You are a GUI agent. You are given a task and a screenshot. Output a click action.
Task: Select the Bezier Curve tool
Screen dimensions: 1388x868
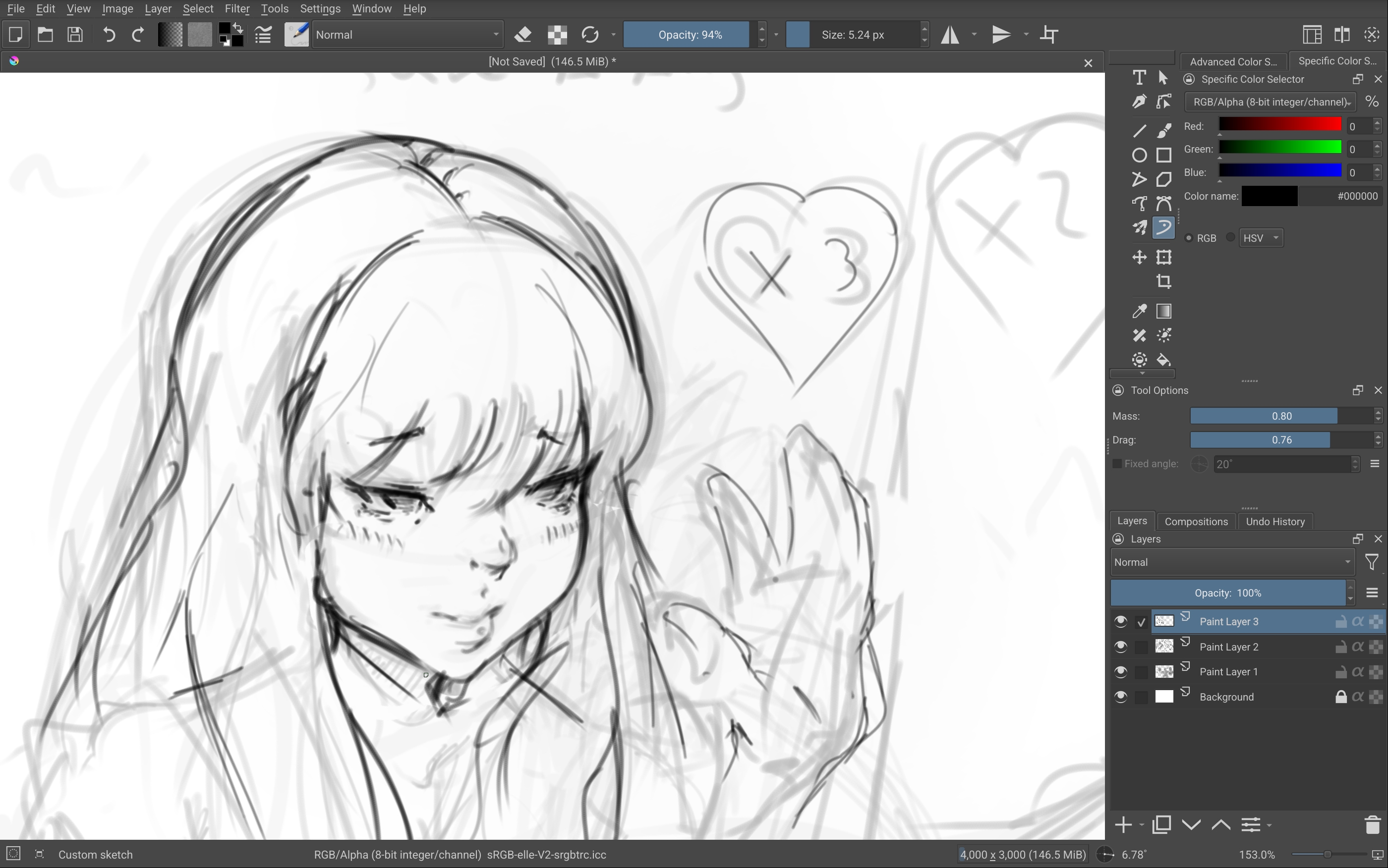(1139, 203)
